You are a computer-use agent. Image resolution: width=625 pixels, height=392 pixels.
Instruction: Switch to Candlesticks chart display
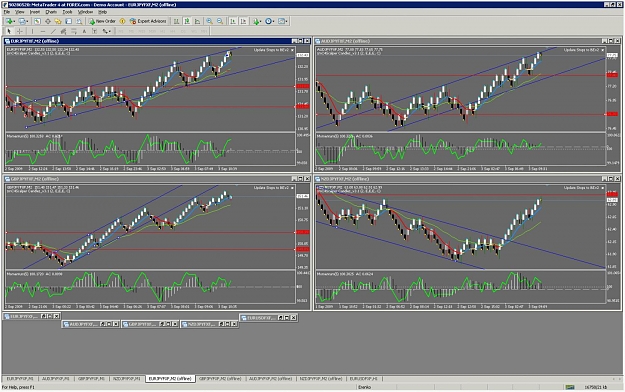187,21
